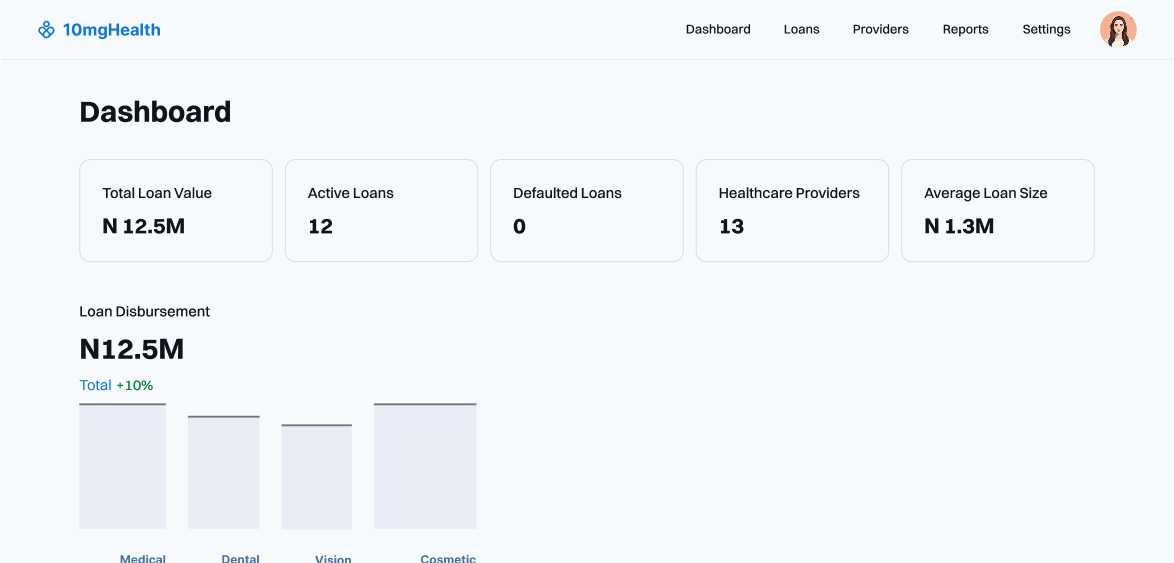The width and height of the screenshot is (1174, 563).
Task: Go to the Dashboard nav item
Action: (x=718, y=29)
